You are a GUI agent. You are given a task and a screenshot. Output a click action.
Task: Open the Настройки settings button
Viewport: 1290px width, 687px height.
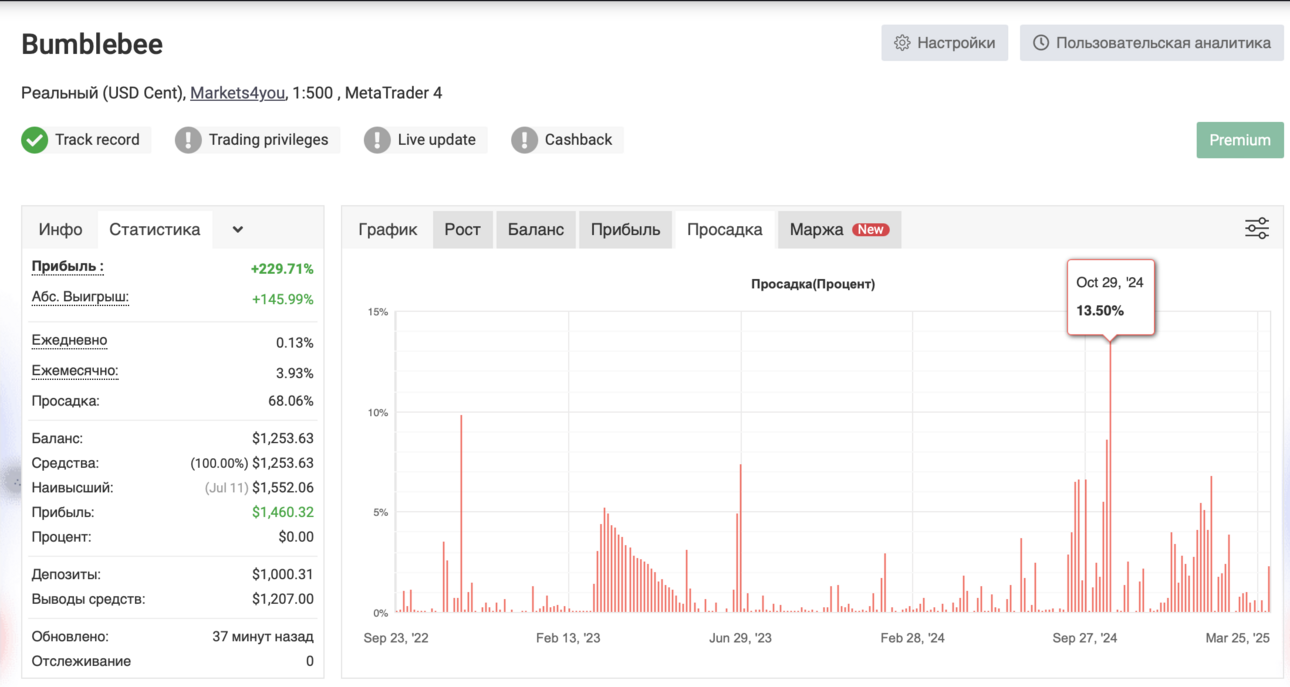(x=944, y=43)
